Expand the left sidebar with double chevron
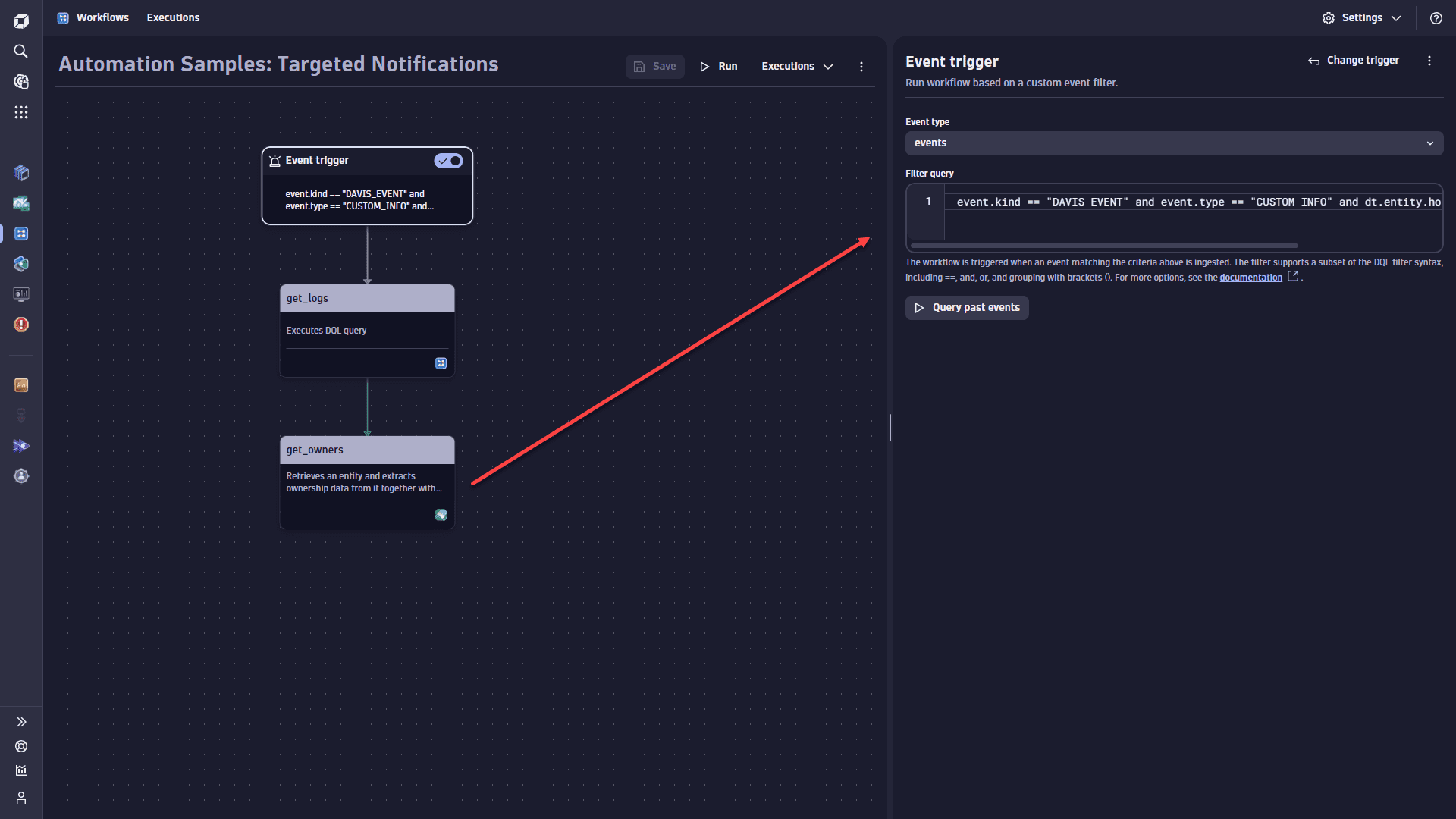The height and width of the screenshot is (819, 1456). (x=21, y=722)
